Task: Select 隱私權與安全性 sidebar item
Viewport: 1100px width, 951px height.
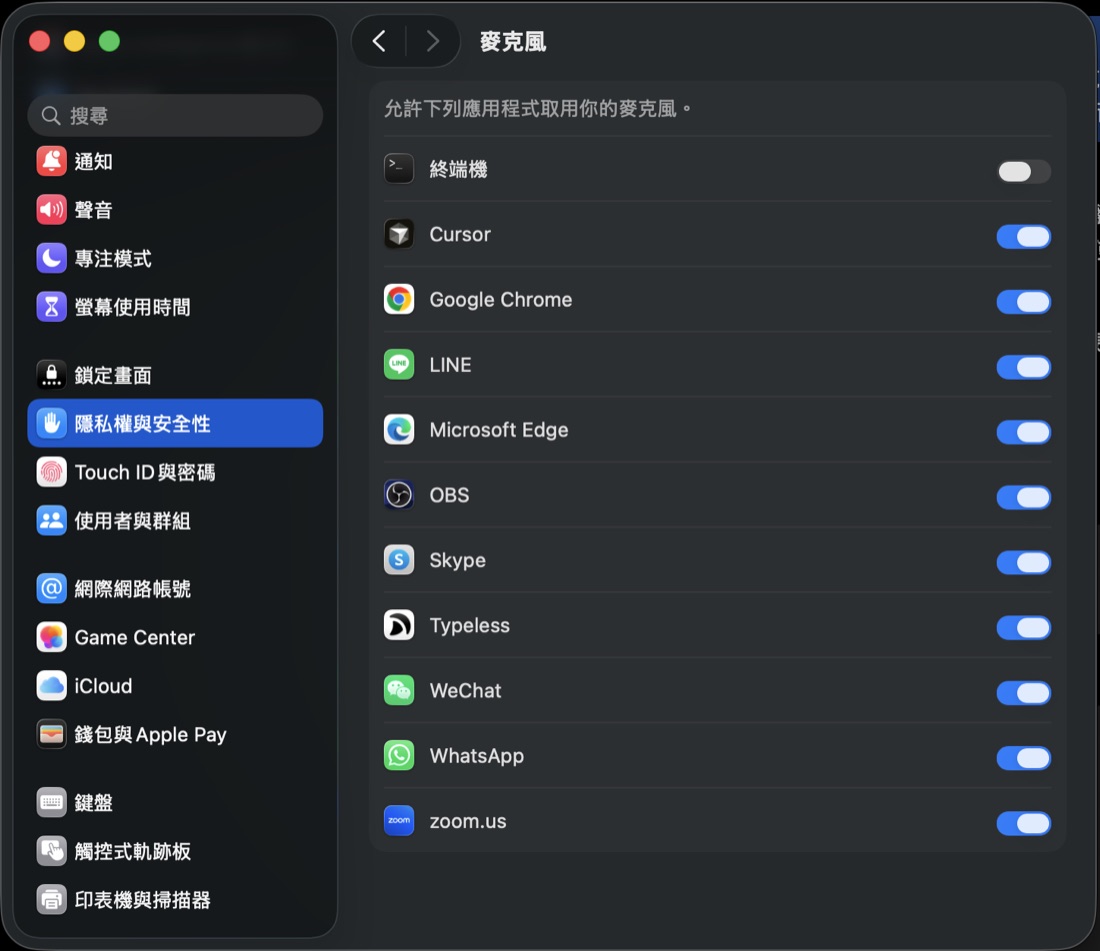Action: [x=175, y=424]
